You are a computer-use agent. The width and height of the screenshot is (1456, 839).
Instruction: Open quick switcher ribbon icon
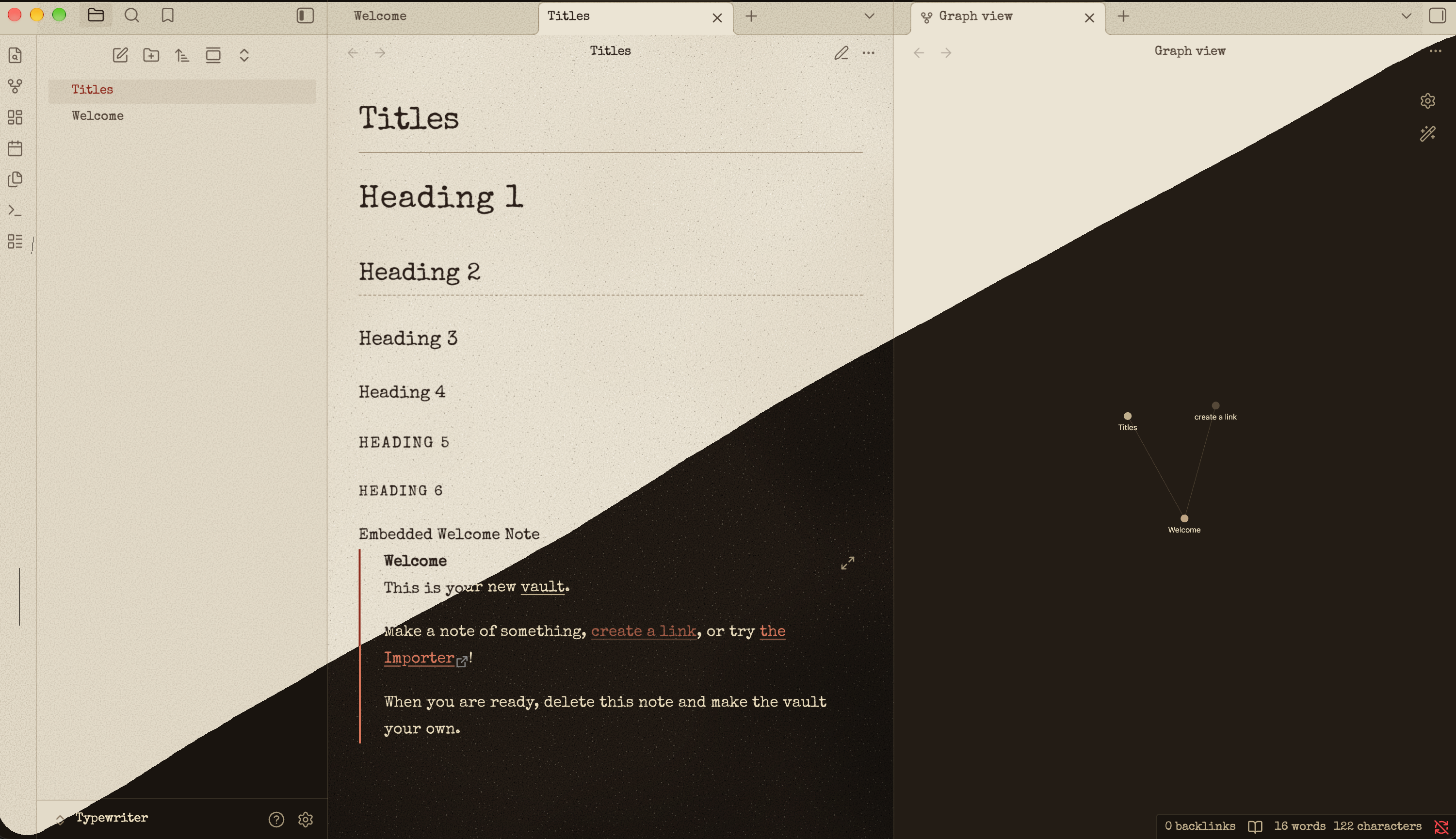click(16, 55)
